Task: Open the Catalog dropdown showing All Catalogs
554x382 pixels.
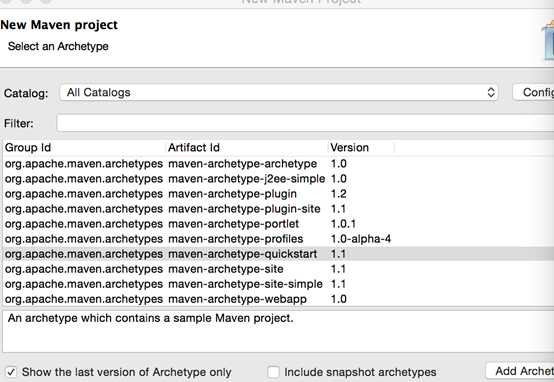Action: coord(279,93)
